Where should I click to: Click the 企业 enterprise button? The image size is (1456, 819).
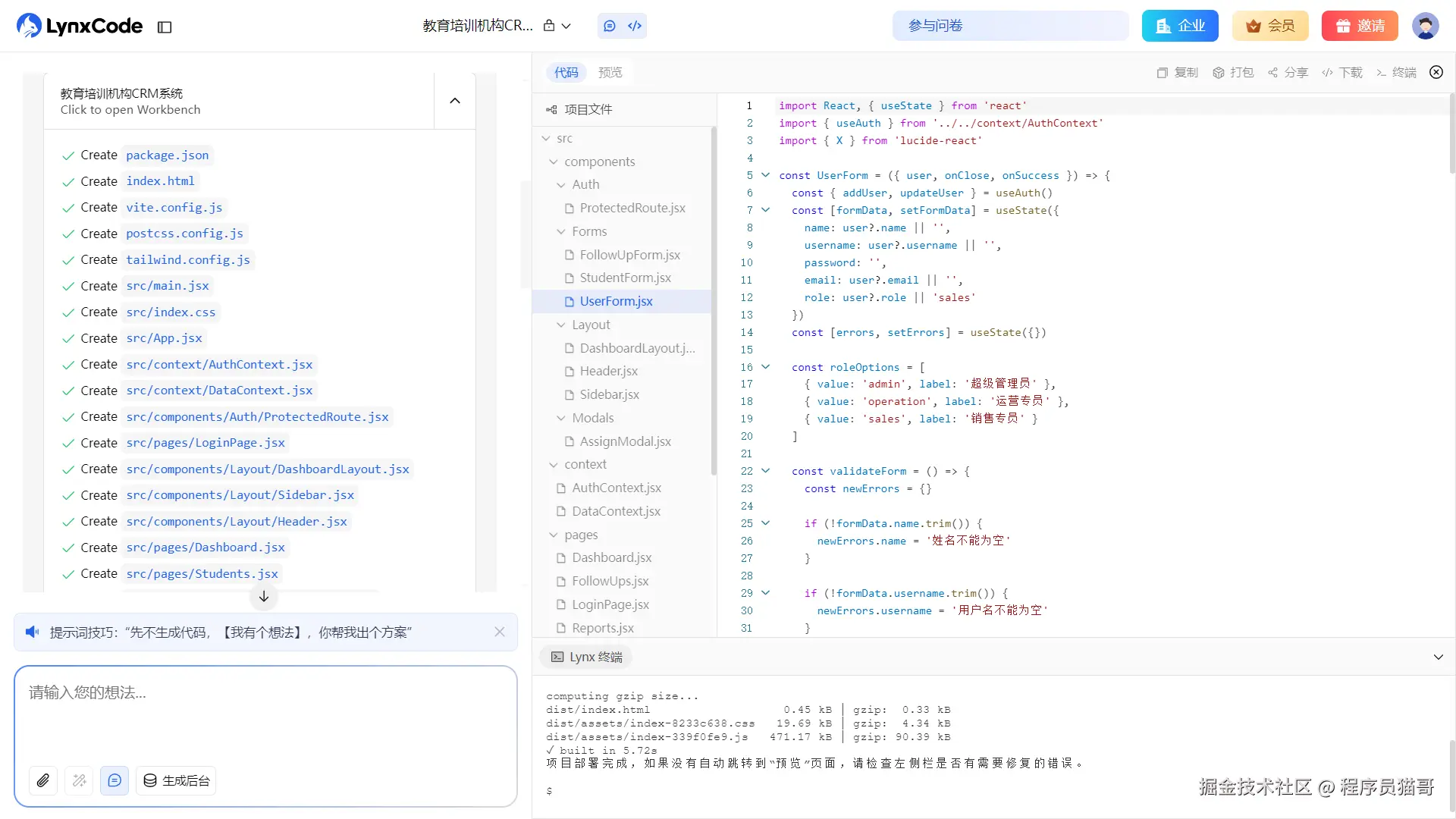click(x=1180, y=26)
